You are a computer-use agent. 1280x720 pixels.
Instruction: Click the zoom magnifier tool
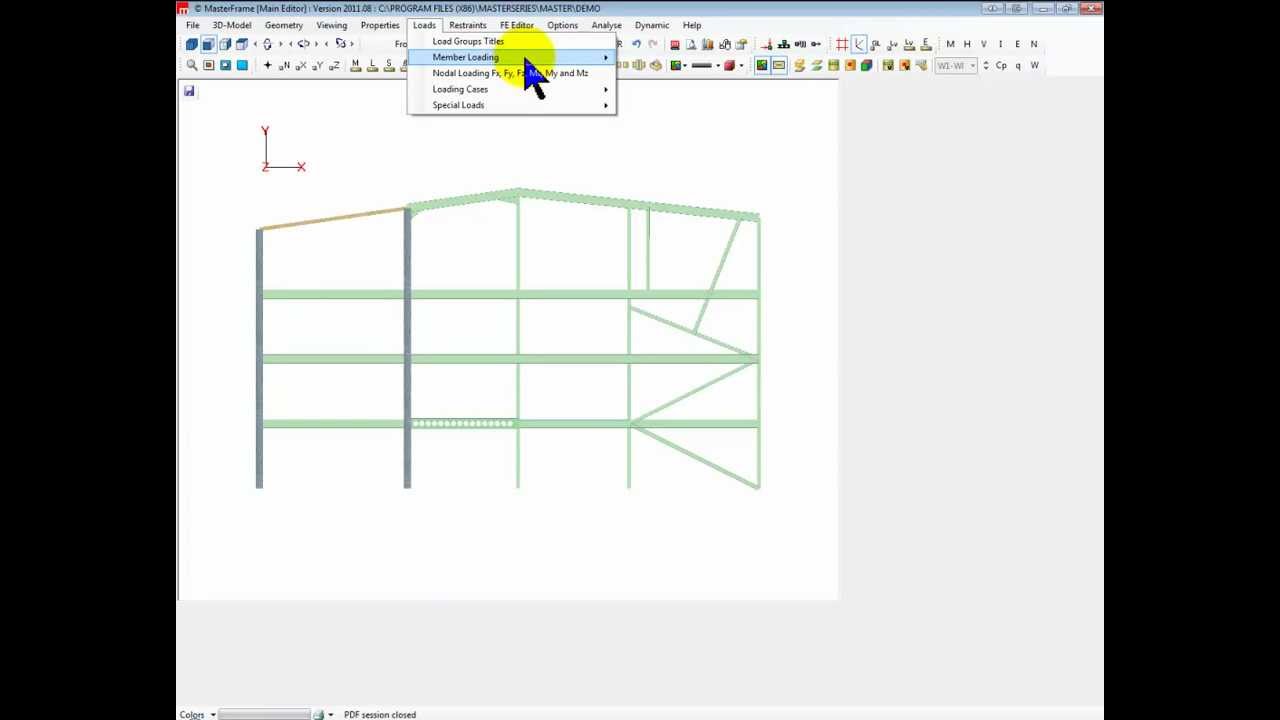click(x=191, y=65)
